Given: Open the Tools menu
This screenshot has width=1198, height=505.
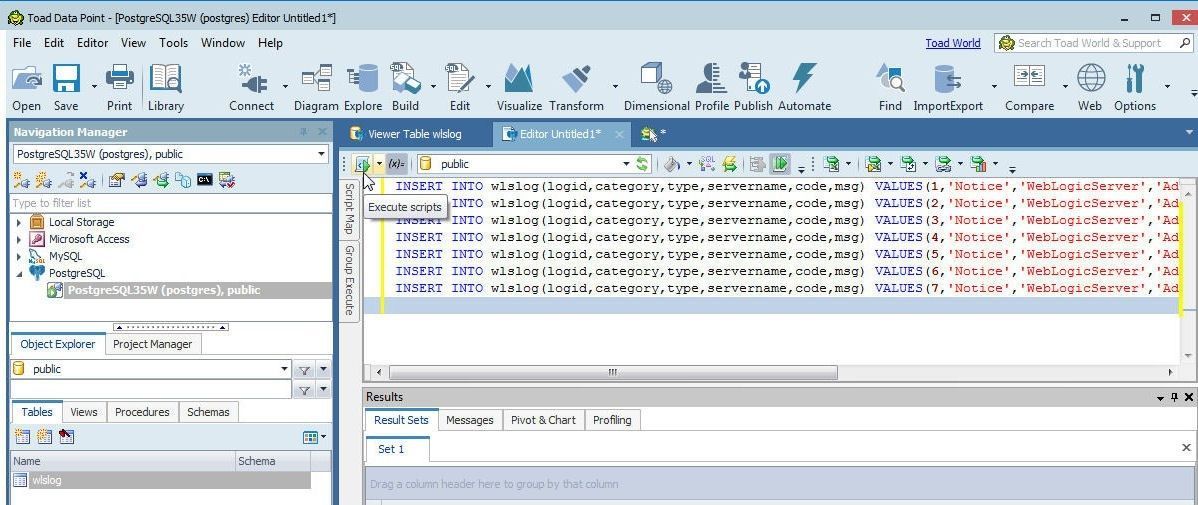Looking at the screenshot, I should (x=173, y=43).
